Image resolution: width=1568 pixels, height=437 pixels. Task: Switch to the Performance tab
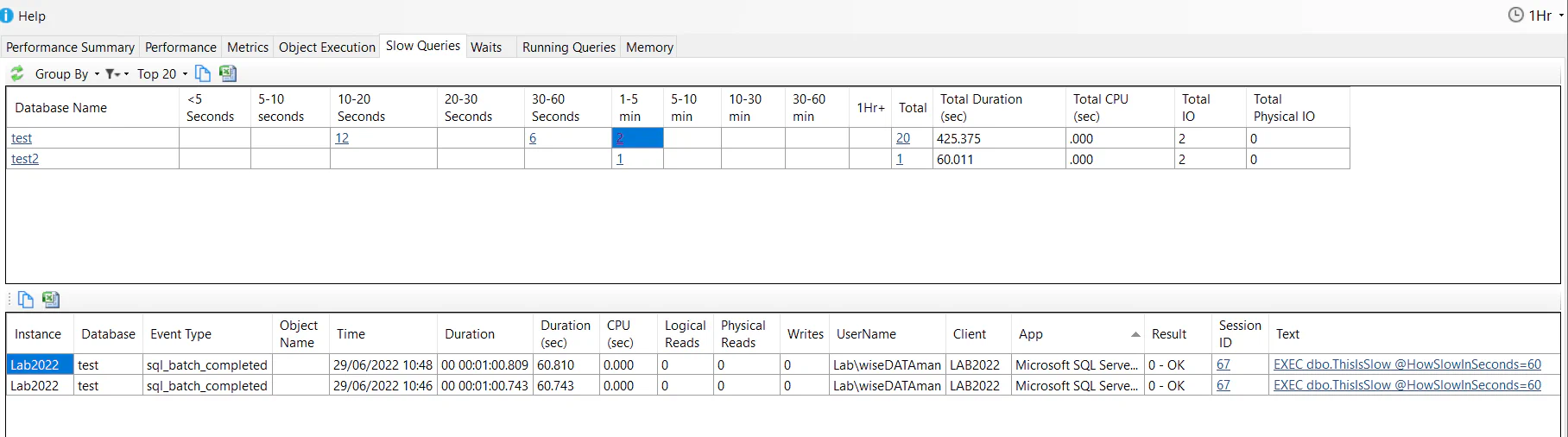point(180,47)
